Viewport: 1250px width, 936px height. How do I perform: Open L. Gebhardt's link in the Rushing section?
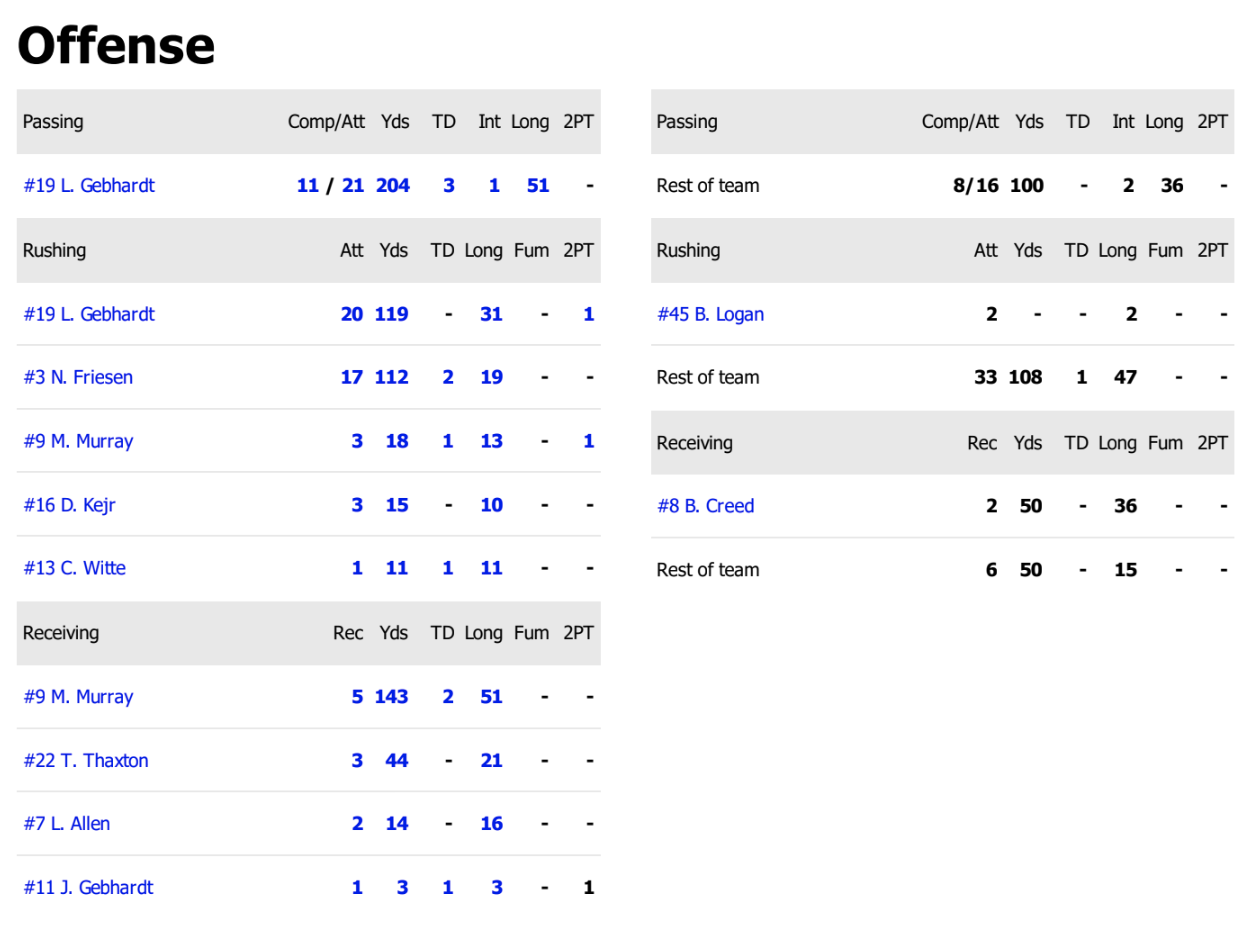point(89,314)
